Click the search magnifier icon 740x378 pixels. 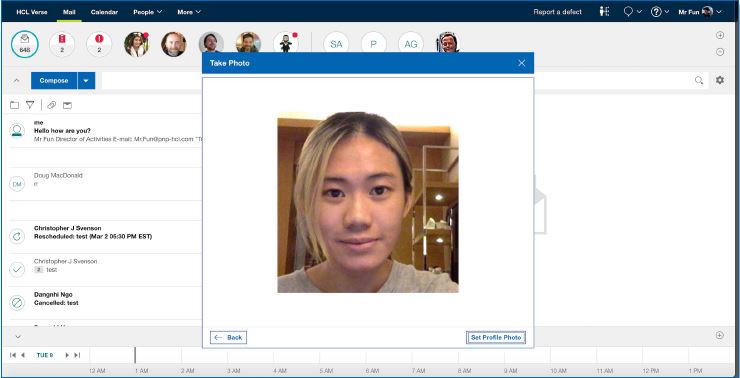coord(699,81)
